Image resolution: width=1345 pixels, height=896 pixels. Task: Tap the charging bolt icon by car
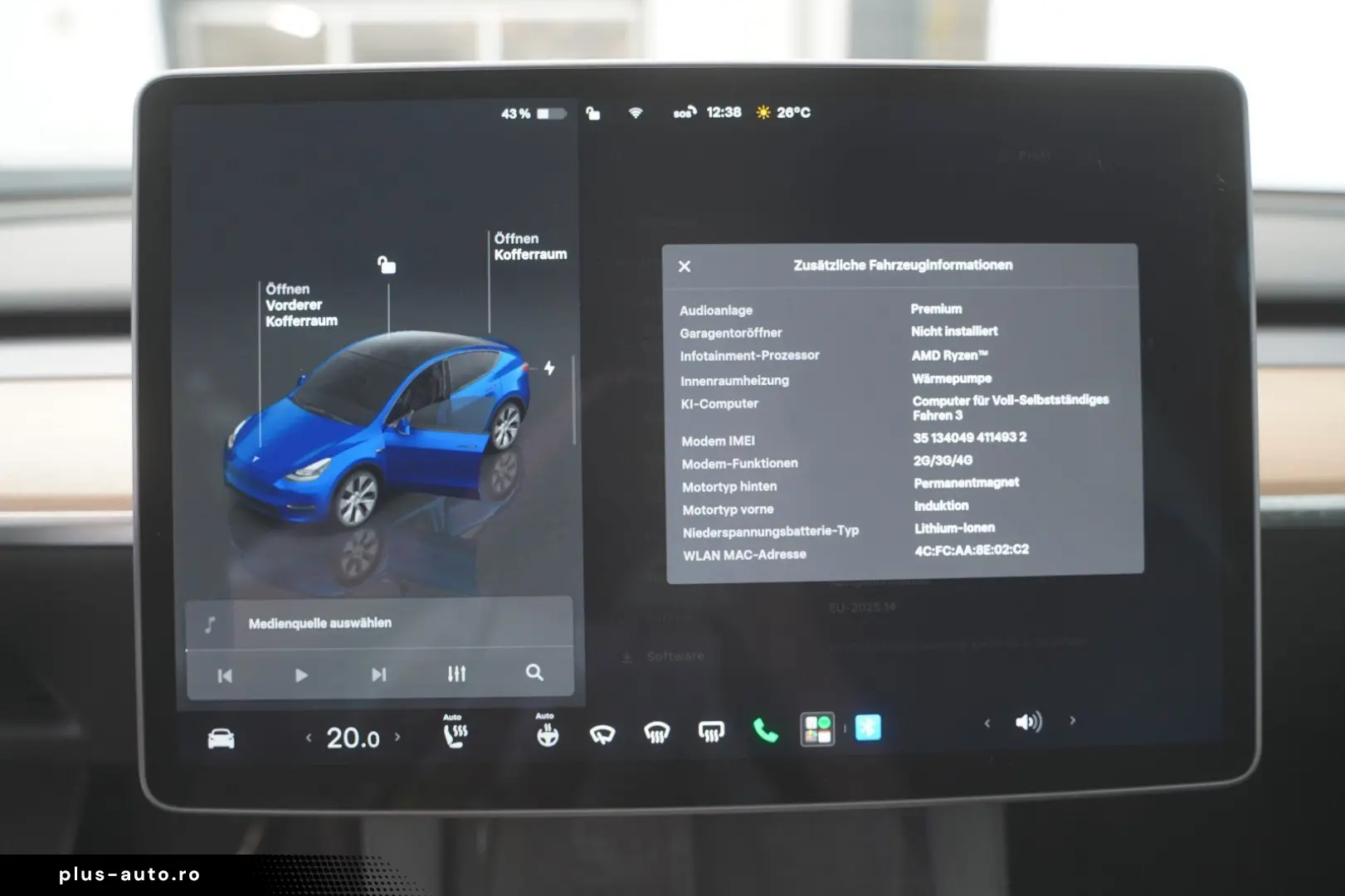pos(549,368)
